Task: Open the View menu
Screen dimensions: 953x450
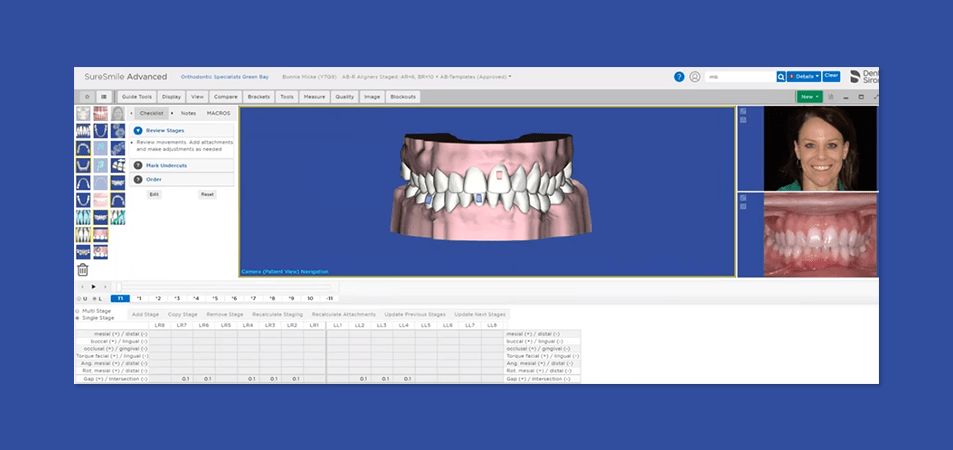Action: point(198,97)
